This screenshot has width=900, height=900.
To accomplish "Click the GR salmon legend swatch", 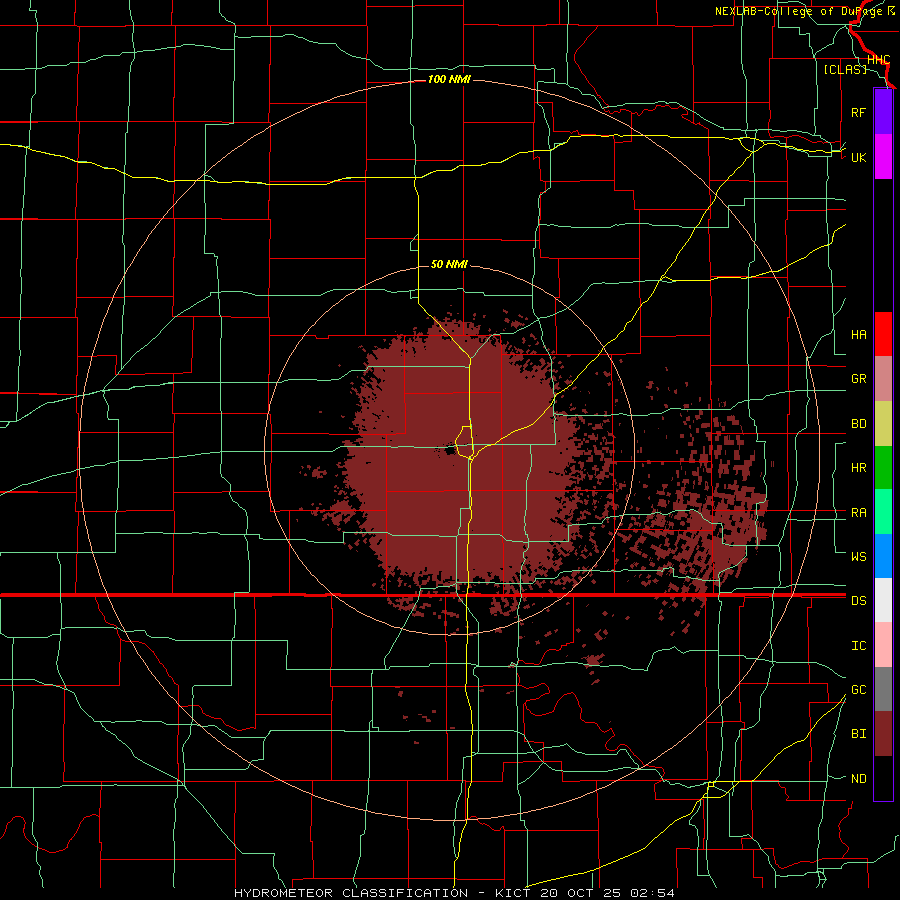I will 883,379.
